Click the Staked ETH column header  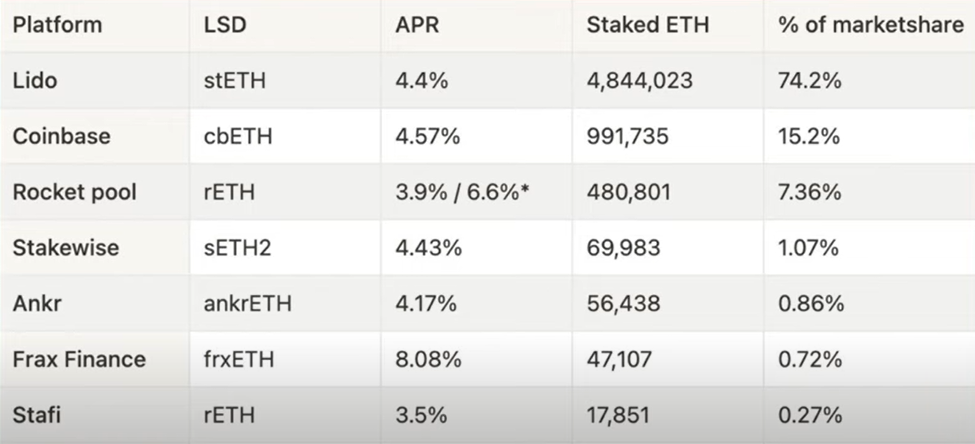tap(647, 25)
